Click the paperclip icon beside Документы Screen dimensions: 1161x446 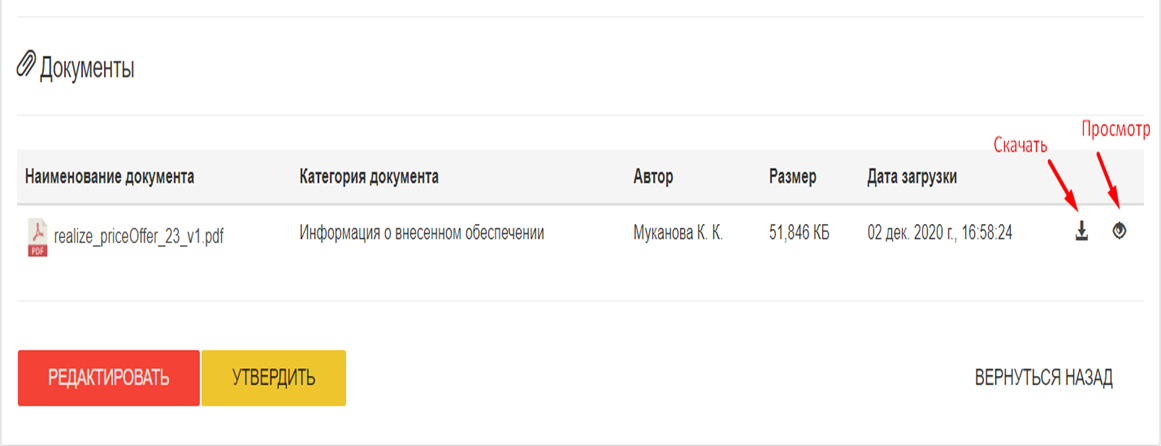(x=27, y=68)
